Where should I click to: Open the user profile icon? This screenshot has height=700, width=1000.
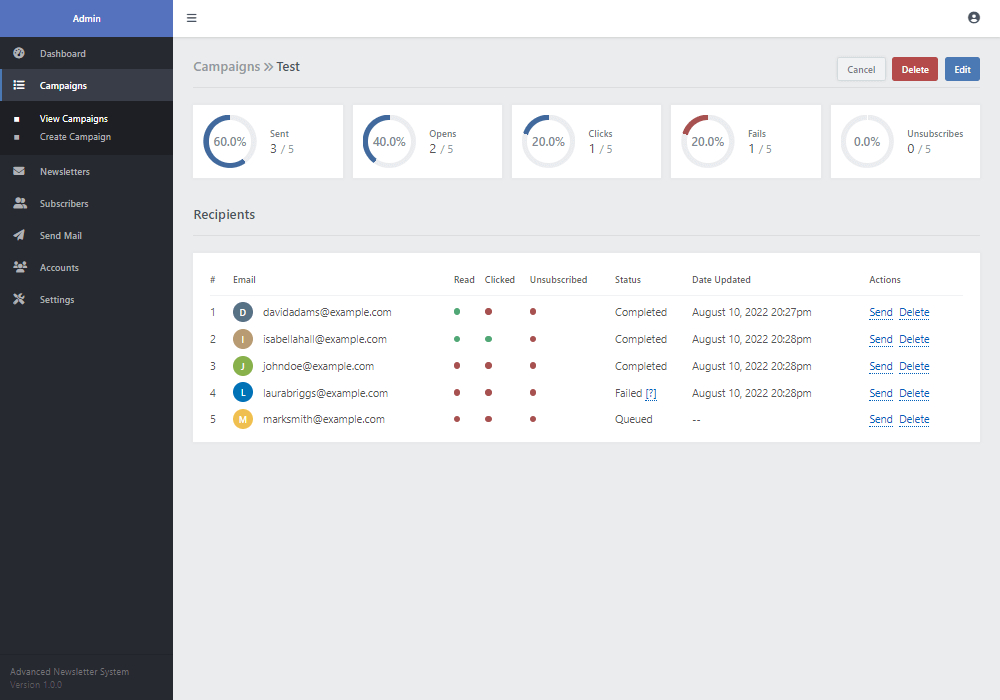click(973, 18)
